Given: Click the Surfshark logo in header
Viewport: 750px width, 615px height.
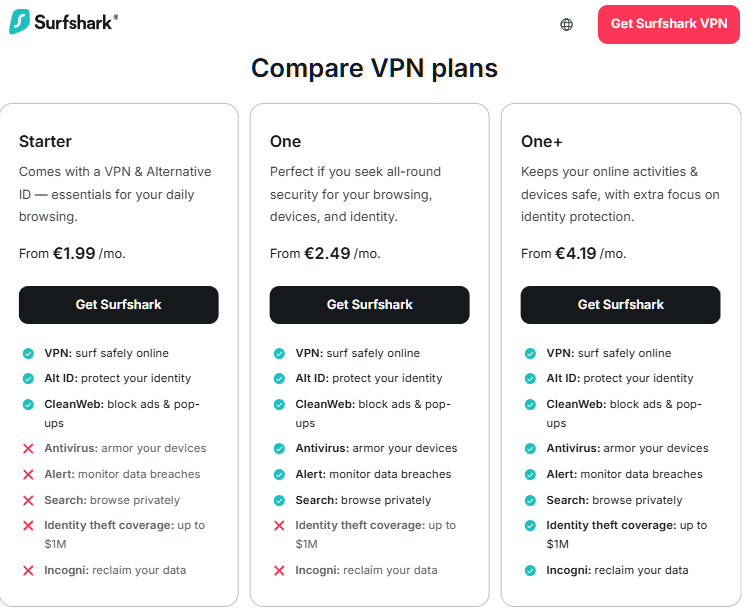Looking at the screenshot, I should [x=63, y=23].
